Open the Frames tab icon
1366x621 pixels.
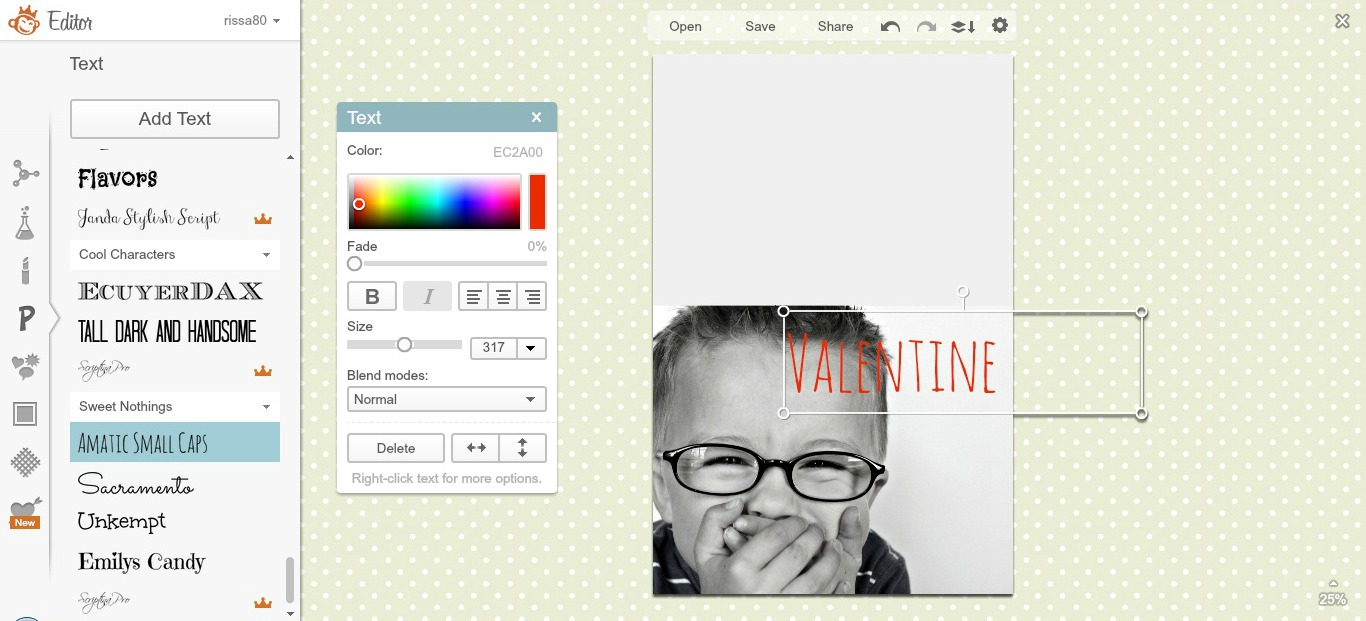coord(25,414)
